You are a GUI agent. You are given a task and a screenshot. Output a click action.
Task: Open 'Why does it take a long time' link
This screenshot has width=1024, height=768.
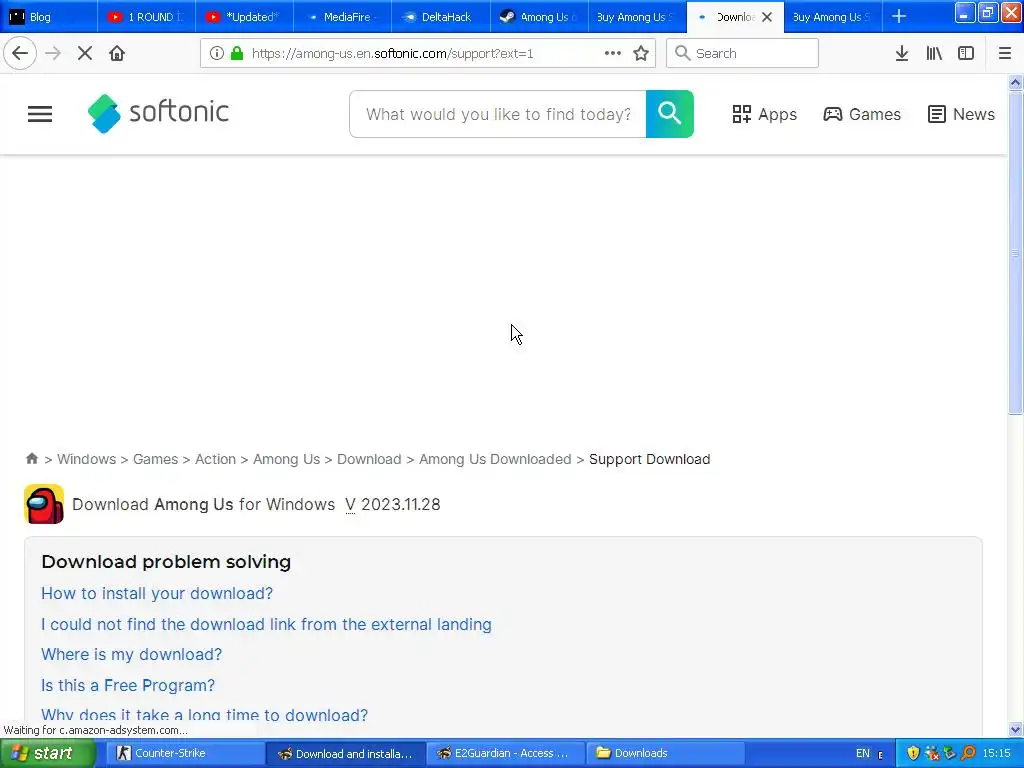pyautogui.click(x=204, y=715)
